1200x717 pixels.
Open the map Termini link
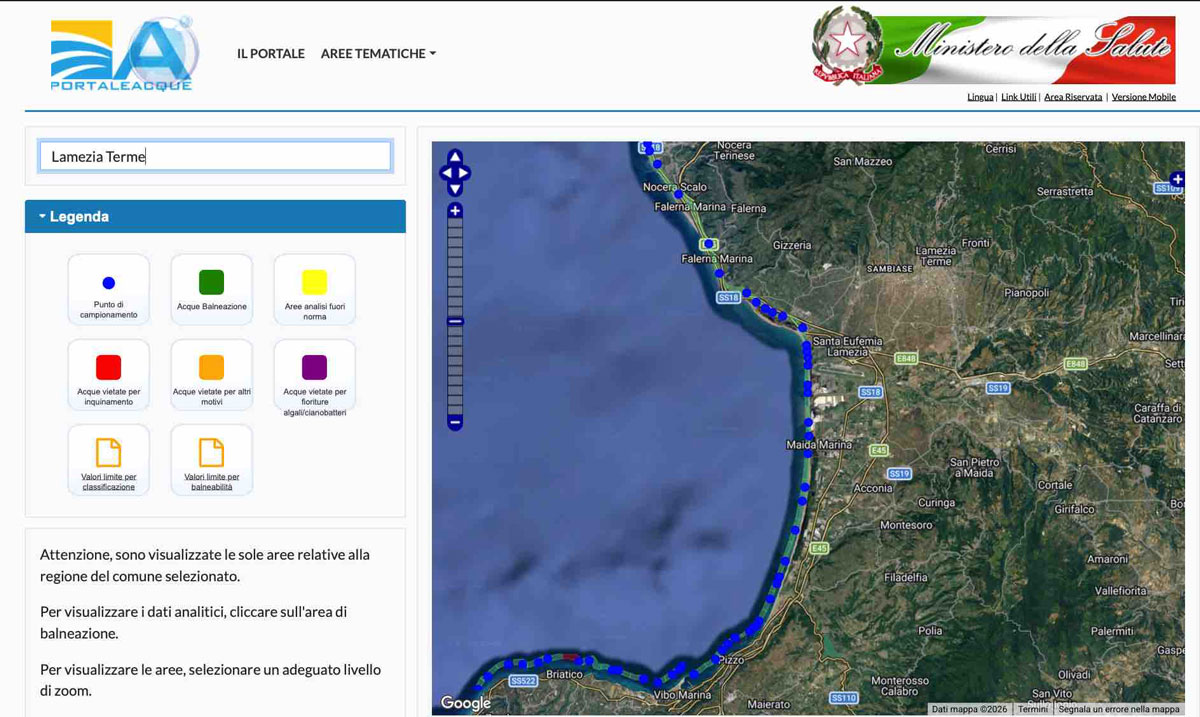pyautogui.click(x=1033, y=709)
